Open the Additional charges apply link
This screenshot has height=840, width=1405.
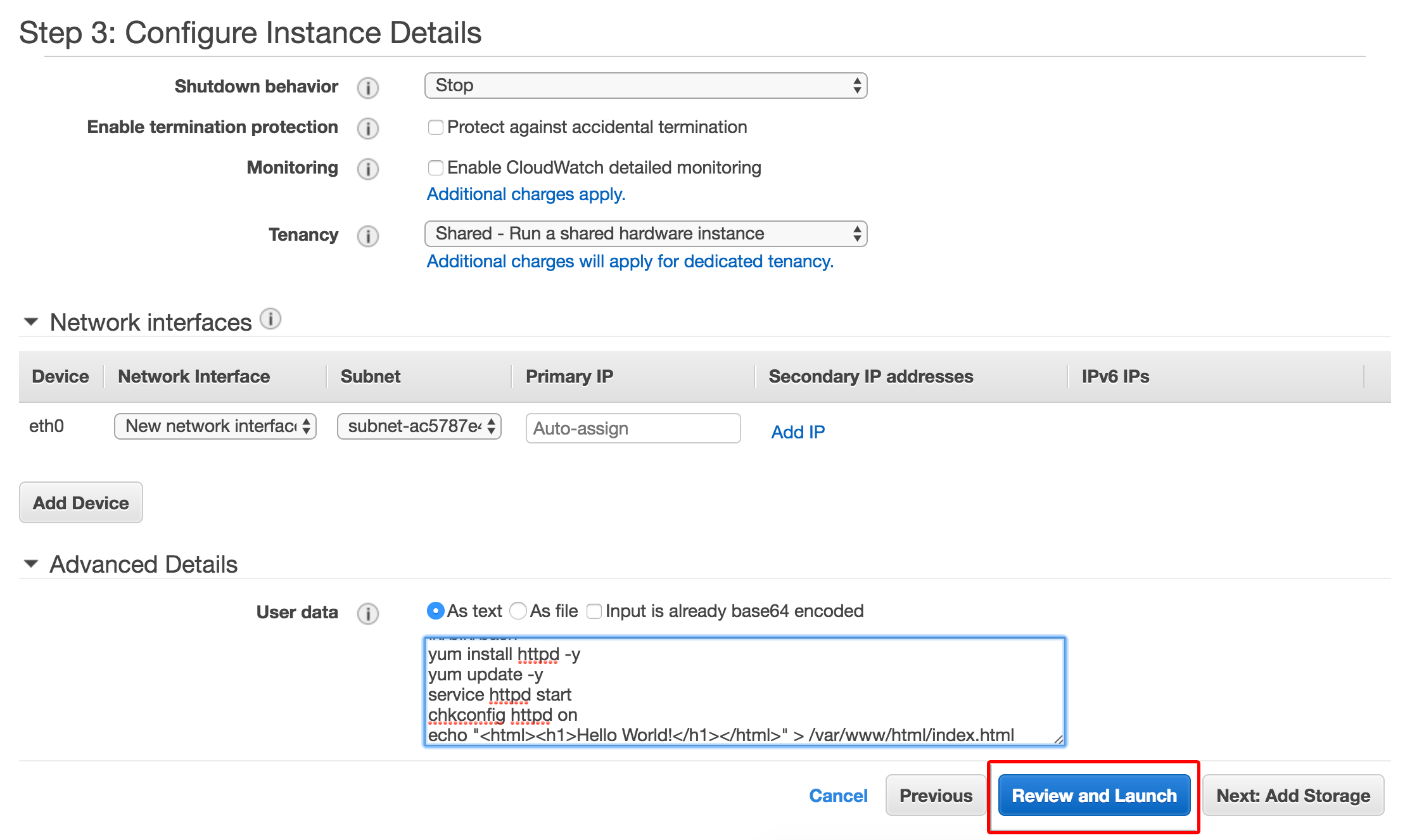tap(524, 194)
